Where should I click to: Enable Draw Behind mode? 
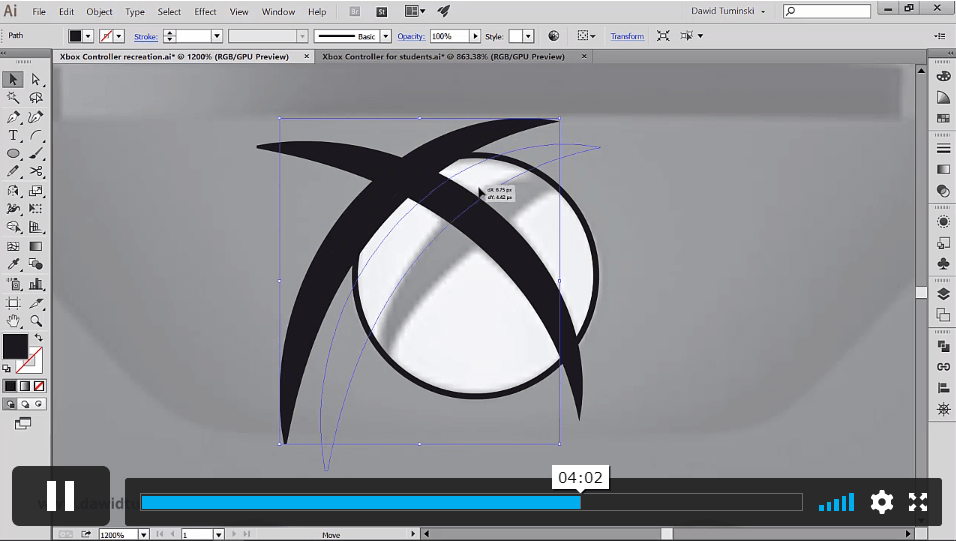click(x=24, y=404)
